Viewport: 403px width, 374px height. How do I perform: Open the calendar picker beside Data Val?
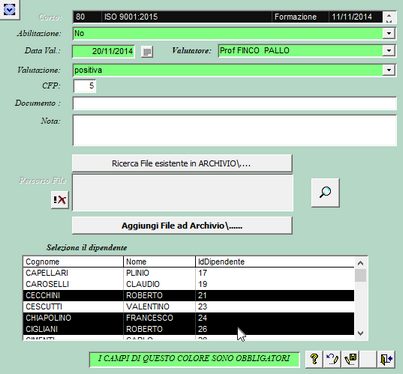click(x=147, y=52)
